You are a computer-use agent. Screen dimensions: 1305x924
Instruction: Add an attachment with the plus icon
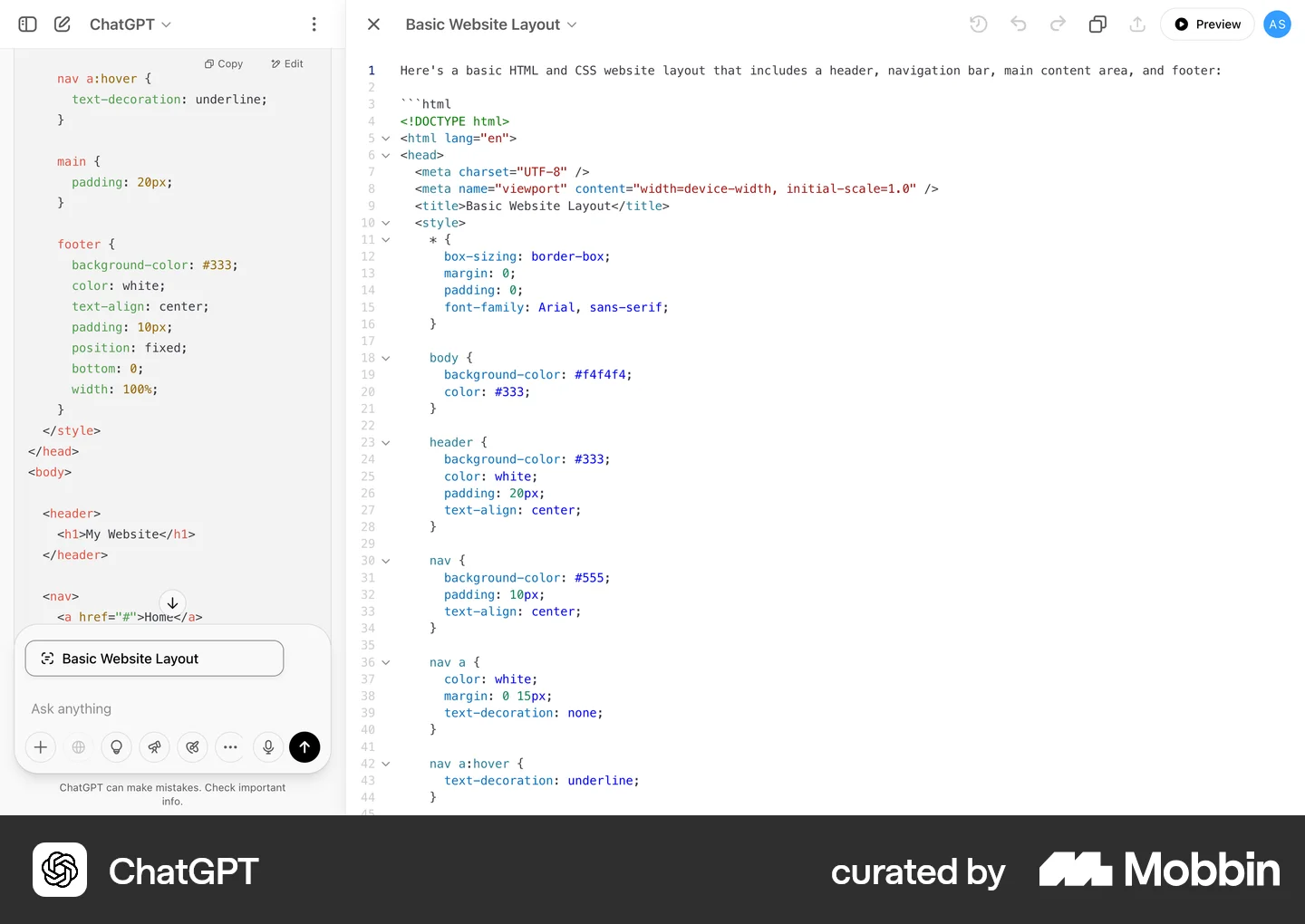[x=41, y=747]
